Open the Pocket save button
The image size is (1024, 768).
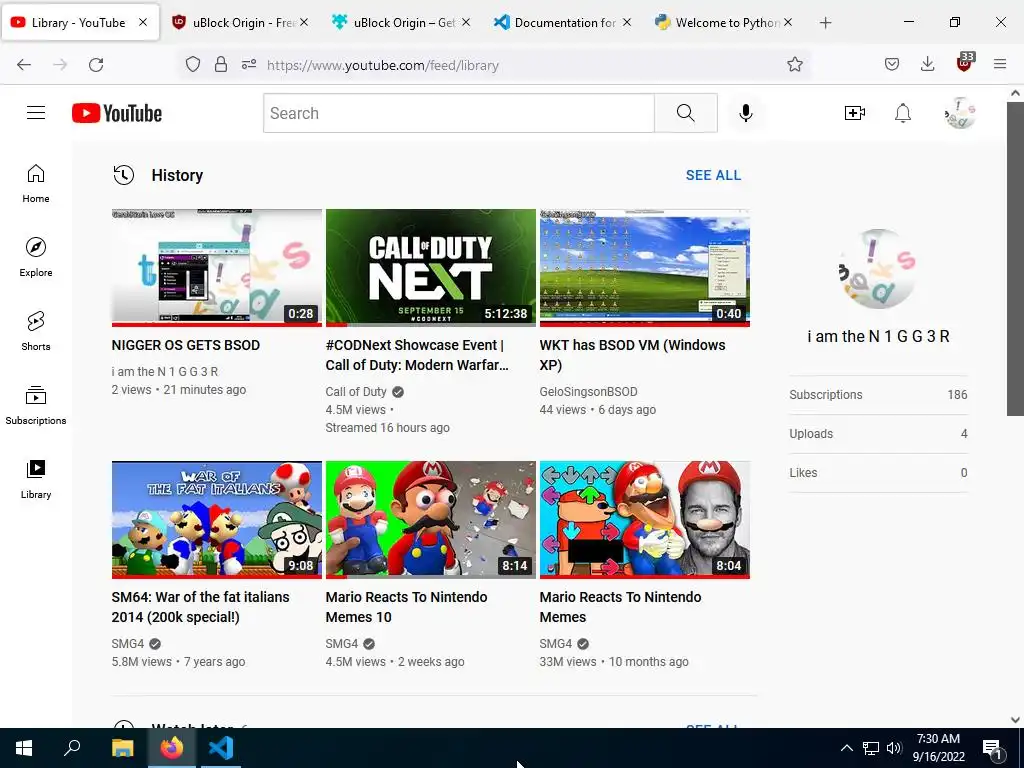(x=892, y=65)
